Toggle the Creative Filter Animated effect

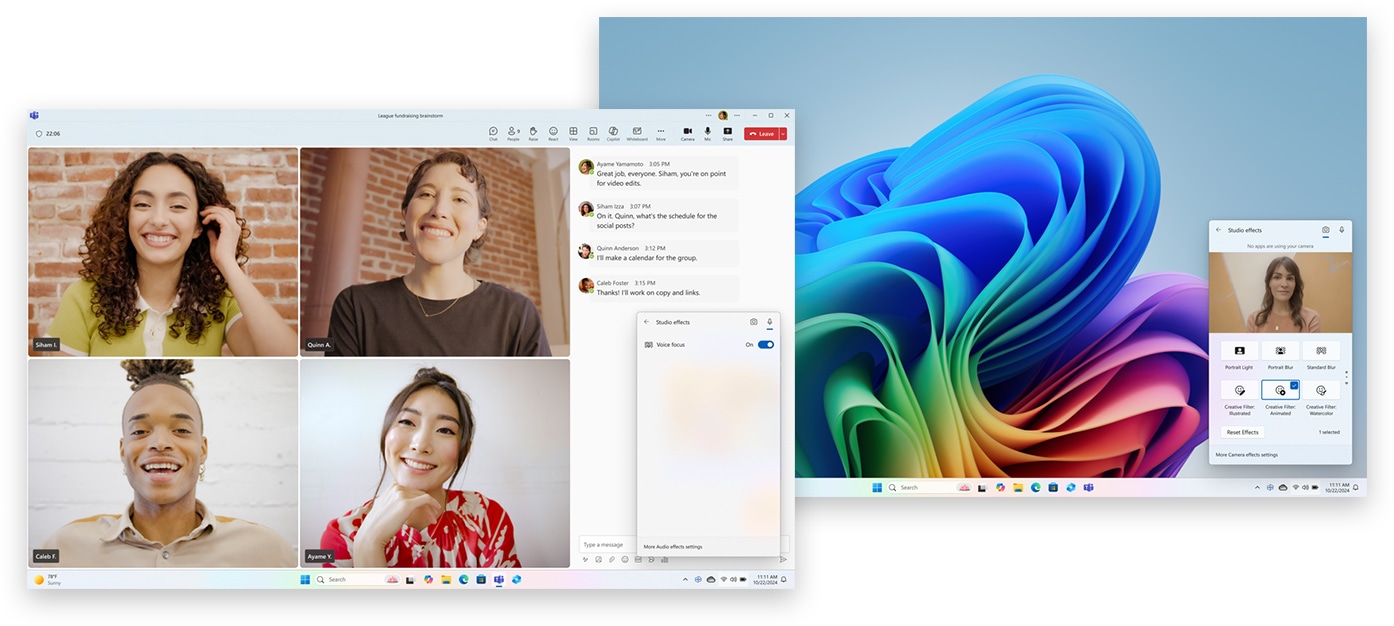(x=1280, y=390)
